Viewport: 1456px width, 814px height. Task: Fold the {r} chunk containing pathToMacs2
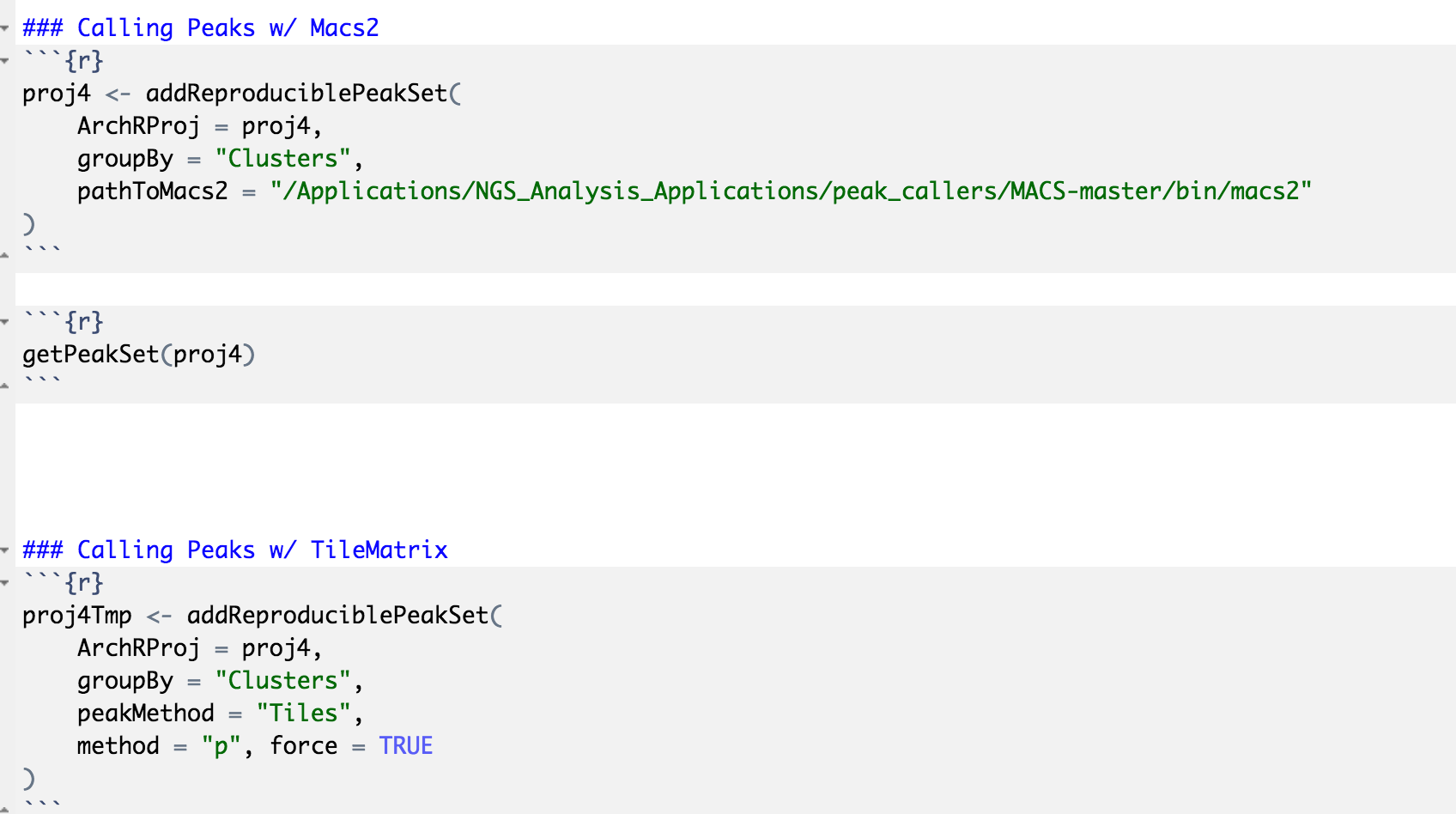(x=4, y=61)
